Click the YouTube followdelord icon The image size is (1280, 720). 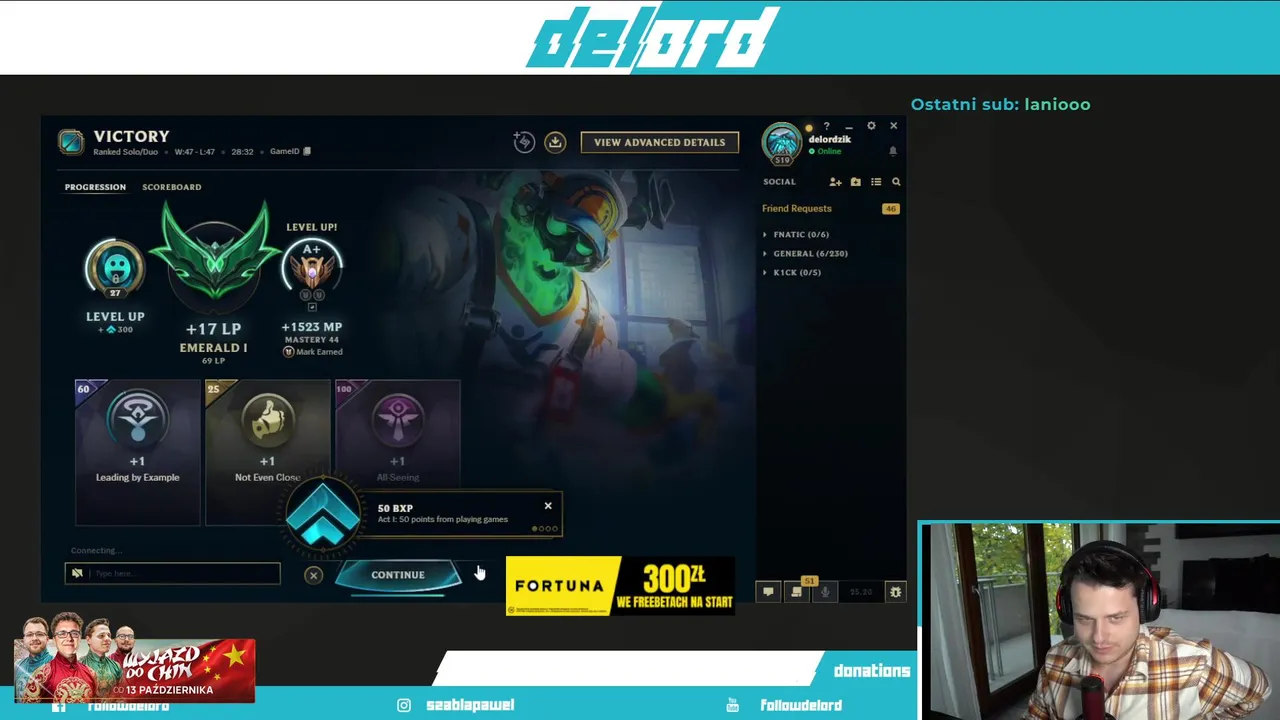point(733,705)
